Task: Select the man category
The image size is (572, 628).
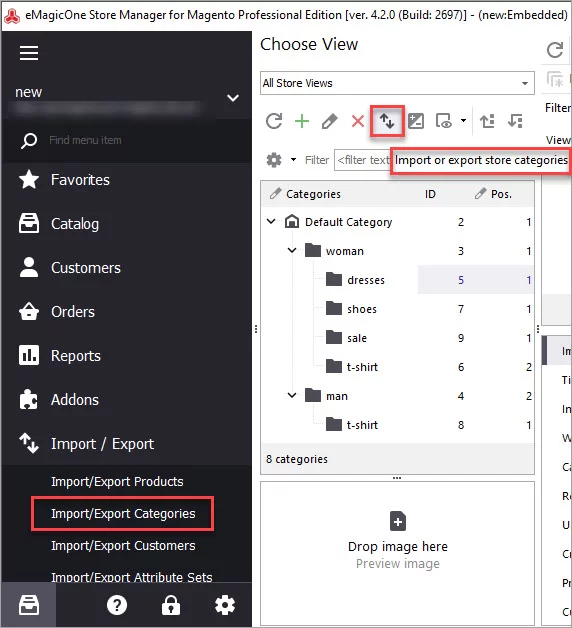Action: point(337,396)
